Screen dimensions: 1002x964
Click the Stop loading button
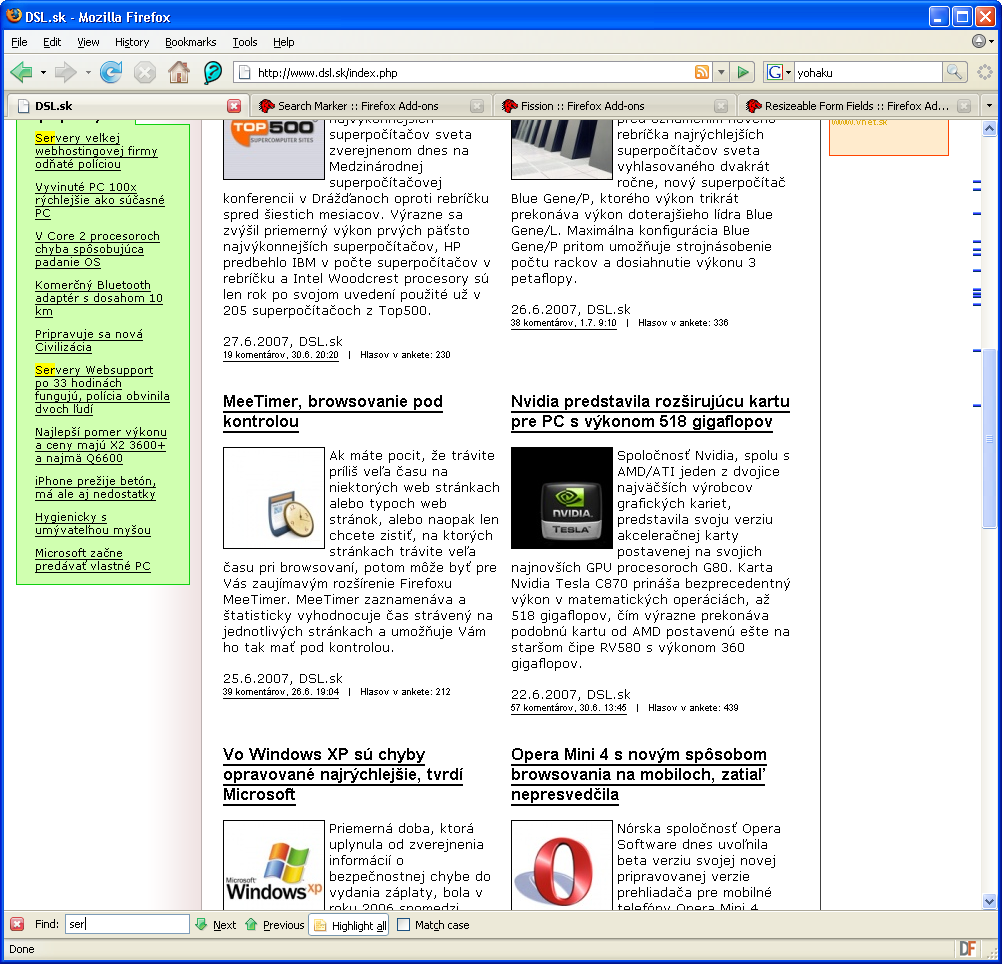(145, 72)
